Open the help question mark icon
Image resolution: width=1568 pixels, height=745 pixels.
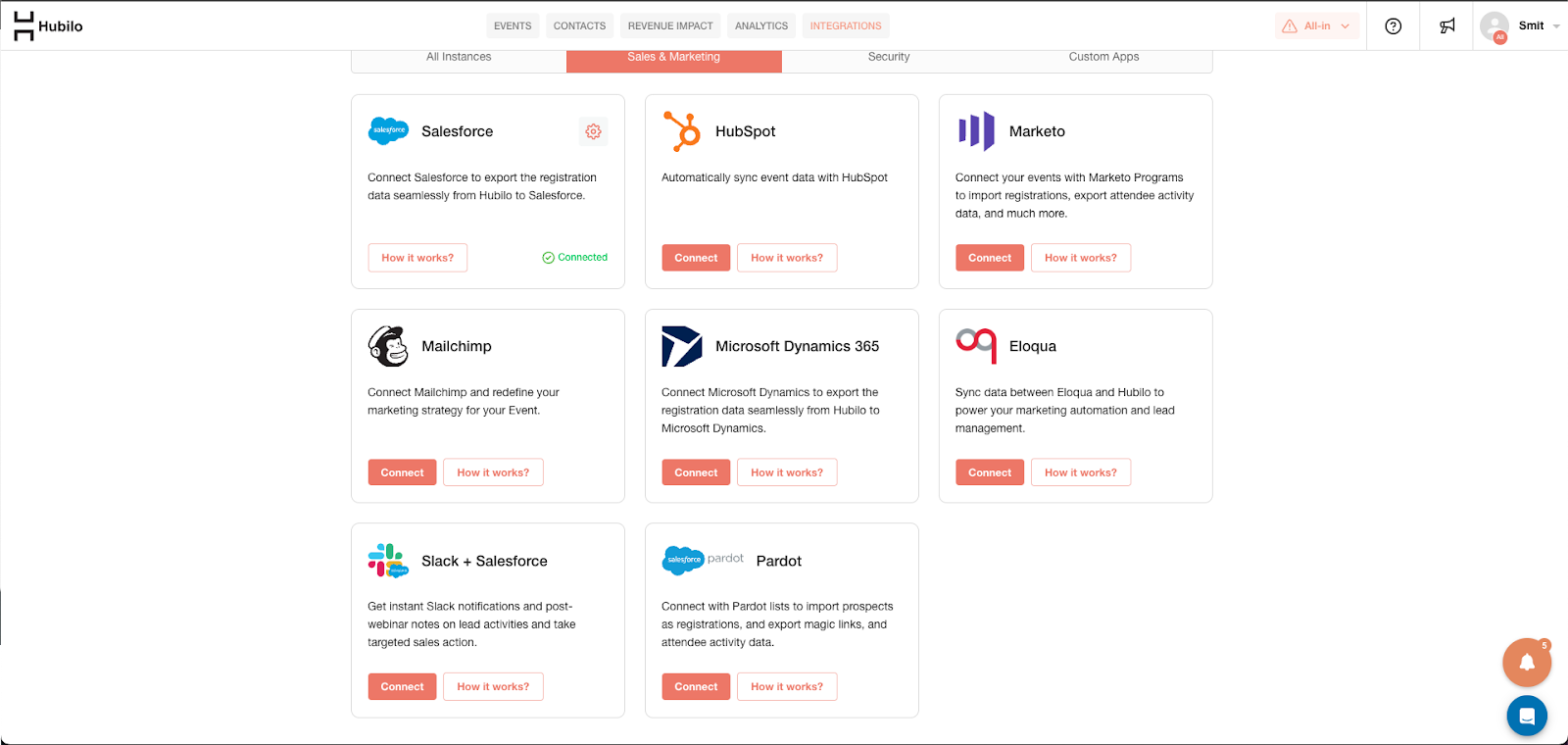pyautogui.click(x=1393, y=26)
